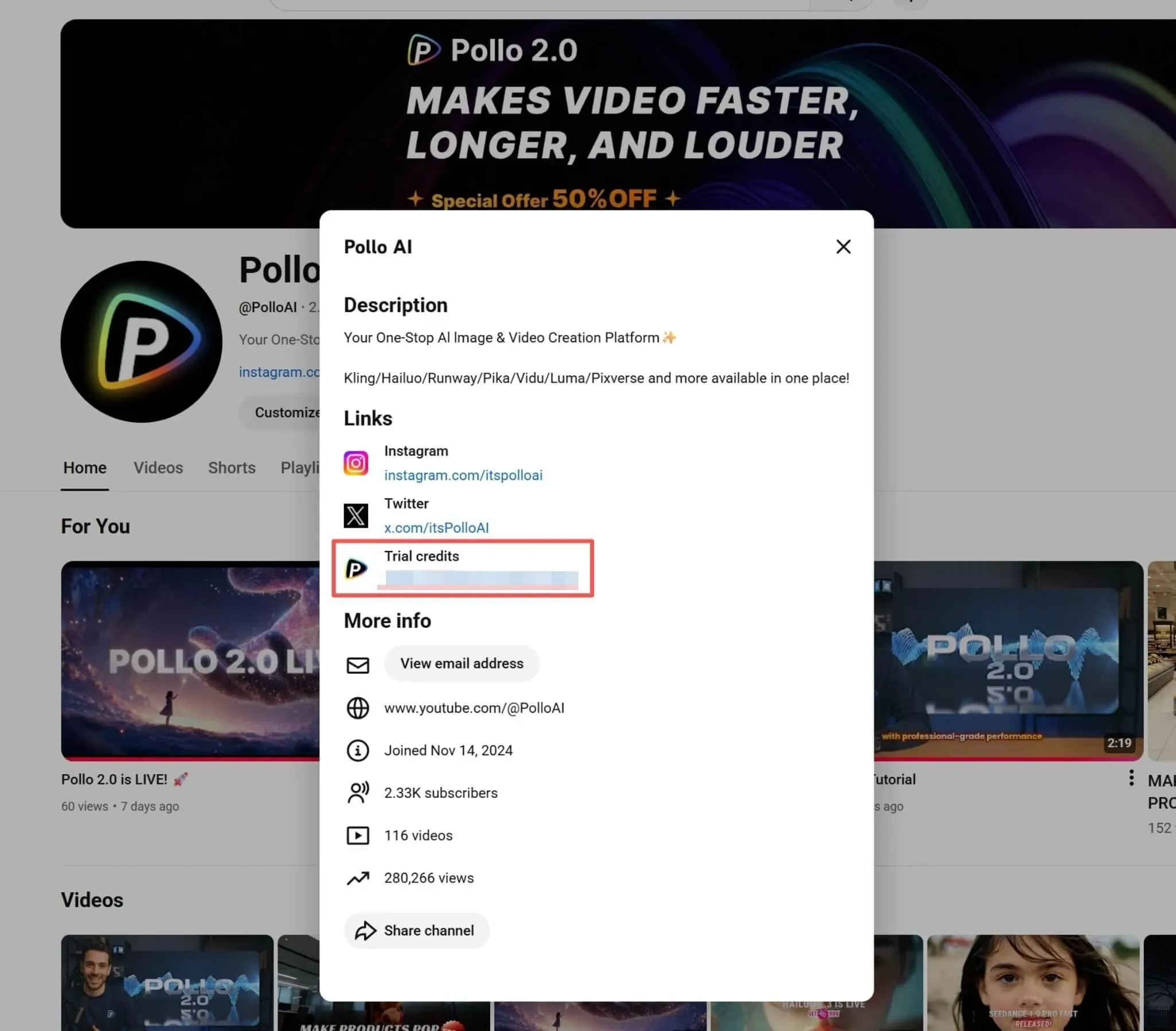This screenshot has height=1031, width=1176.
Task: Click the Pollo AI dialog title
Action: (x=378, y=247)
